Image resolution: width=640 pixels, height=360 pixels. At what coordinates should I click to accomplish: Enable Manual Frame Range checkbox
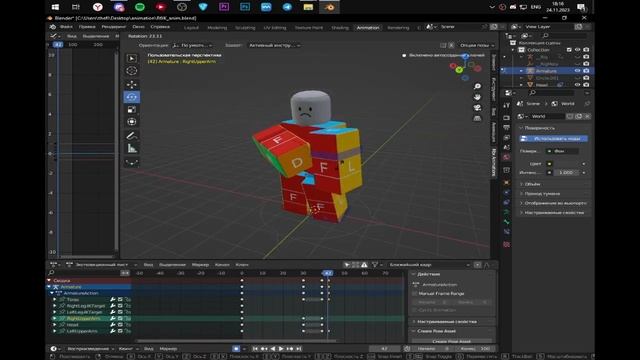415,293
